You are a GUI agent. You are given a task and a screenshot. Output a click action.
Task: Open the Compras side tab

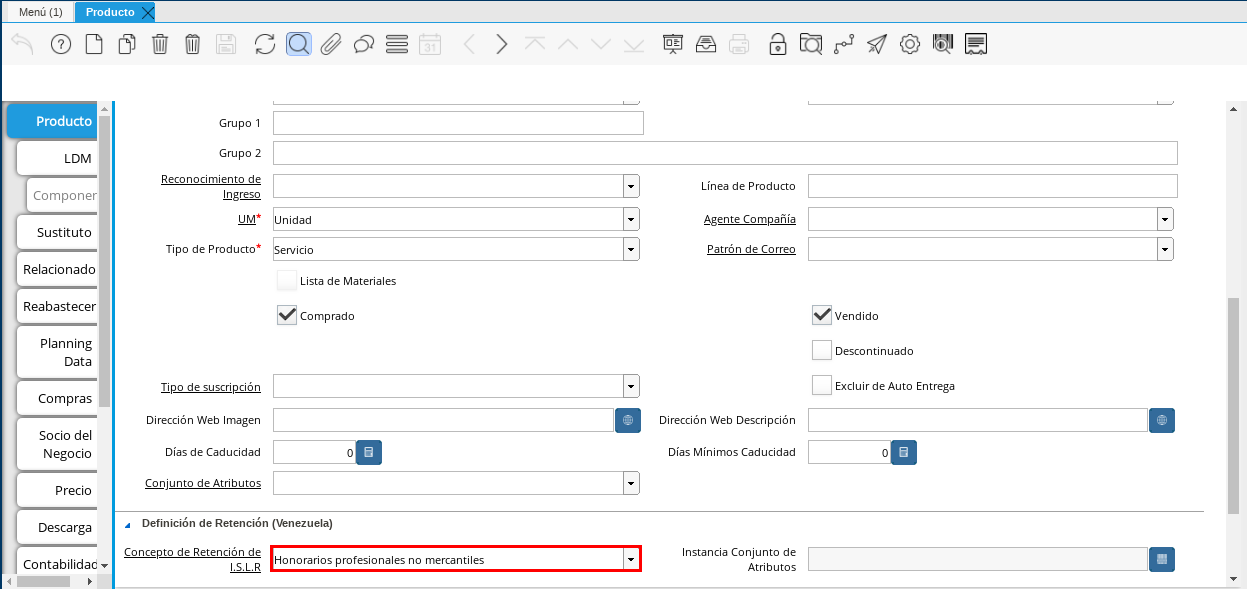[x=57, y=398]
